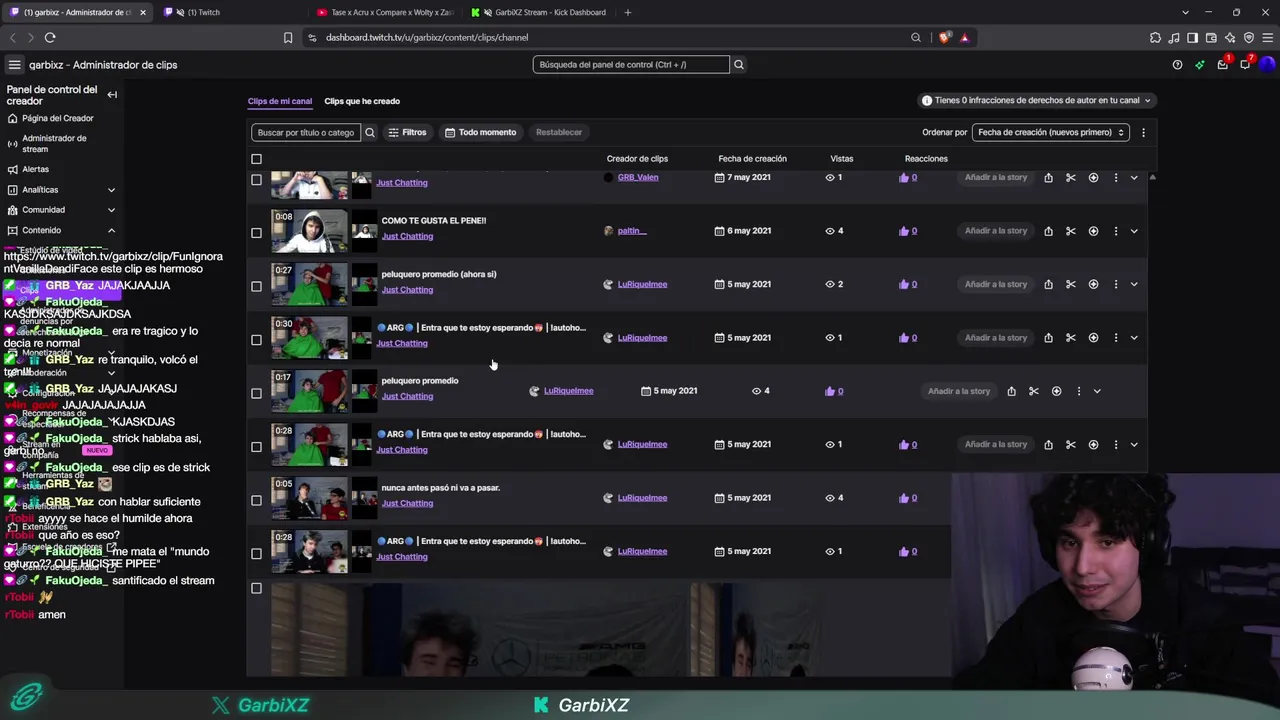Edit peluquero promedio (ahora si) clip with scissors

(1070, 284)
